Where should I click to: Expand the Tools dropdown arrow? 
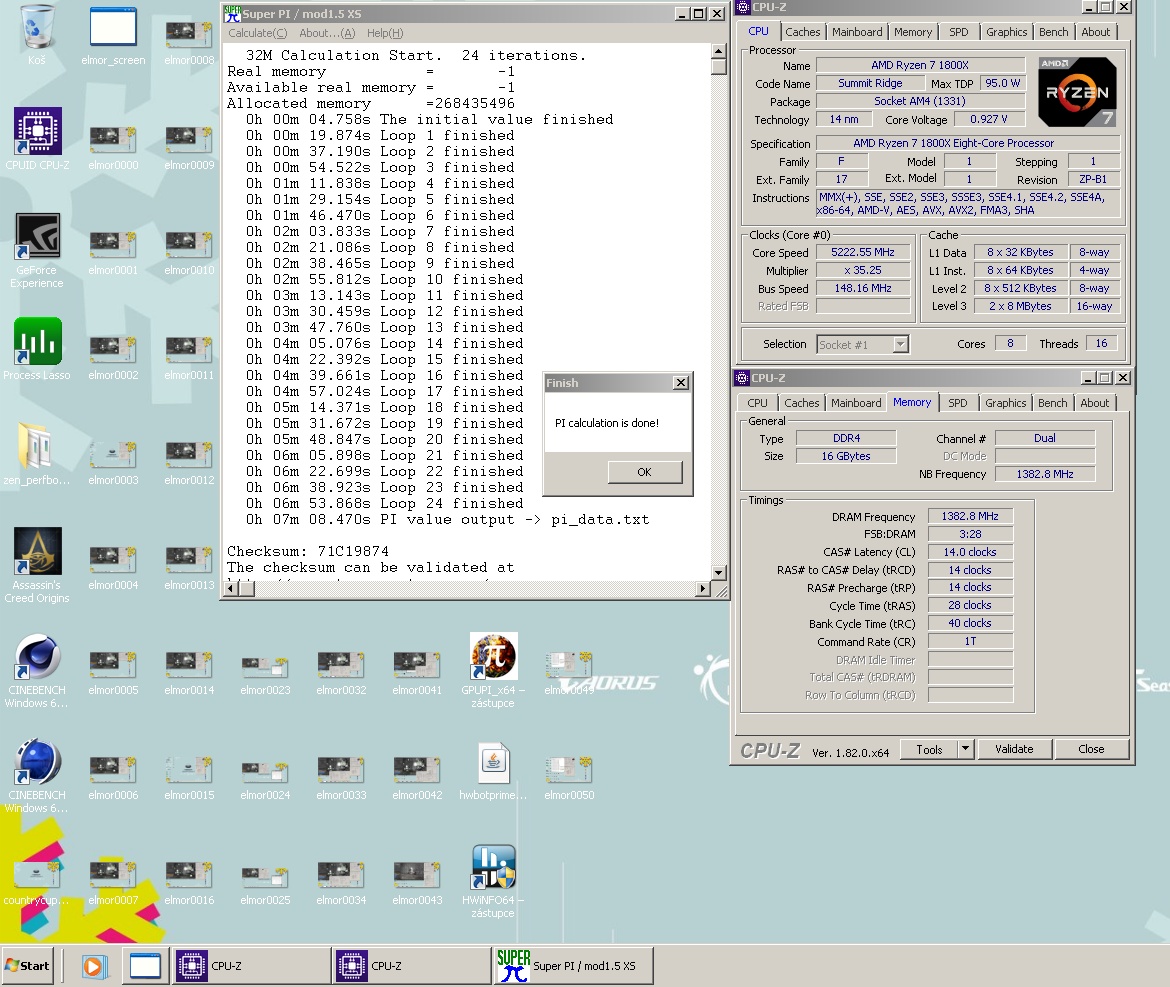(966, 748)
